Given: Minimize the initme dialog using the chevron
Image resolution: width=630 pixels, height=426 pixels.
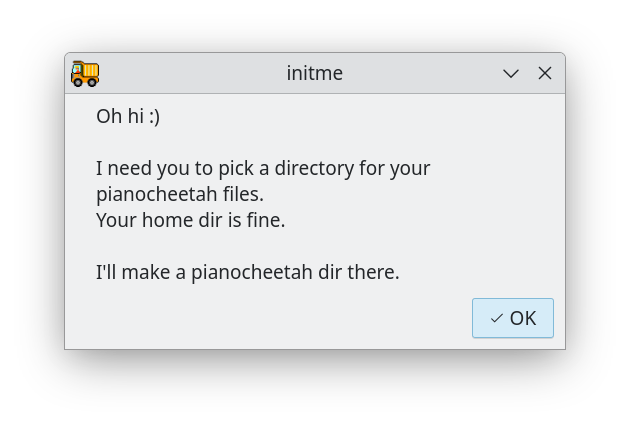Looking at the screenshot, I should click(x=511, y=73).
